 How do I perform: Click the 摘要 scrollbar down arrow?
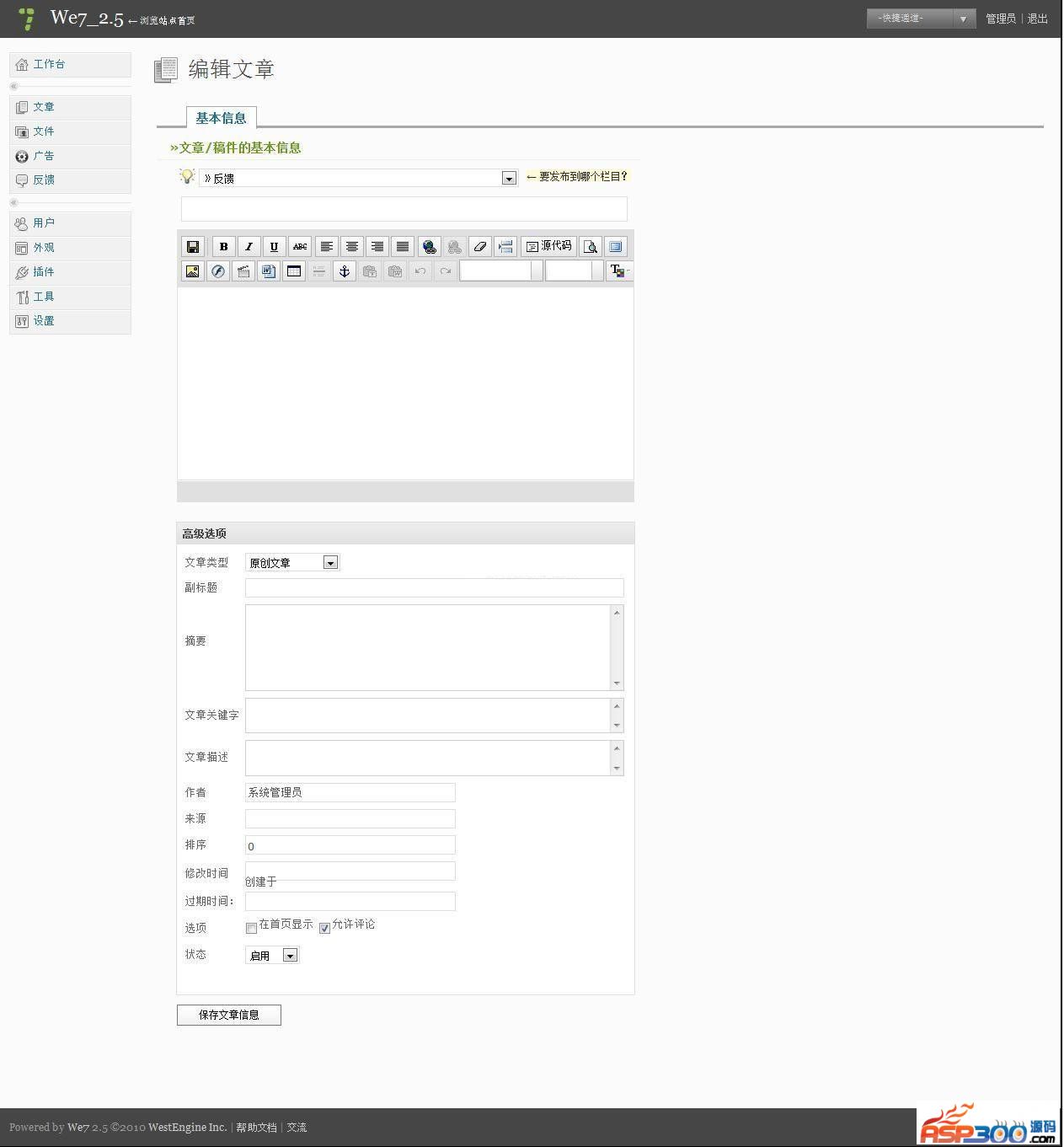[618, 683]
